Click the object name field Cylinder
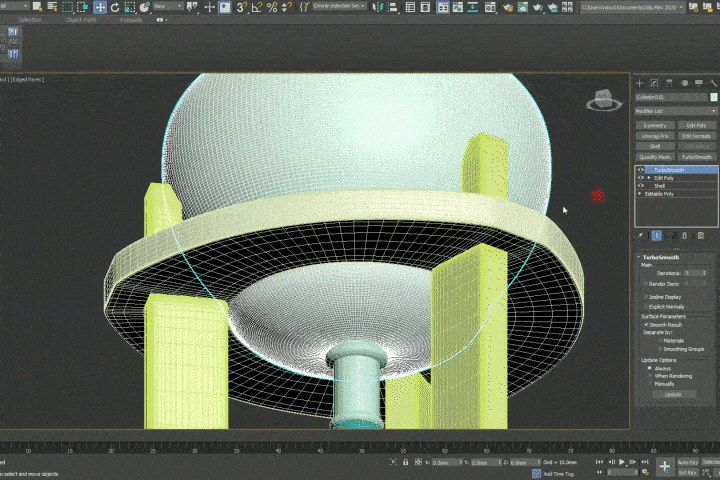Viewport: 720px width, 480px height. point(671,97)
